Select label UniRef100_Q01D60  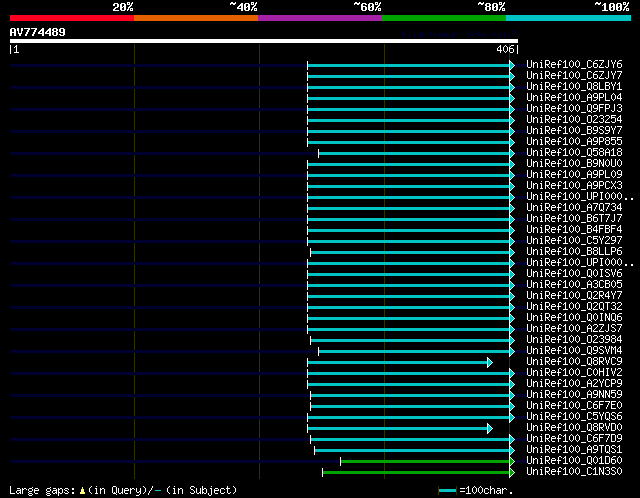(574, 461)
